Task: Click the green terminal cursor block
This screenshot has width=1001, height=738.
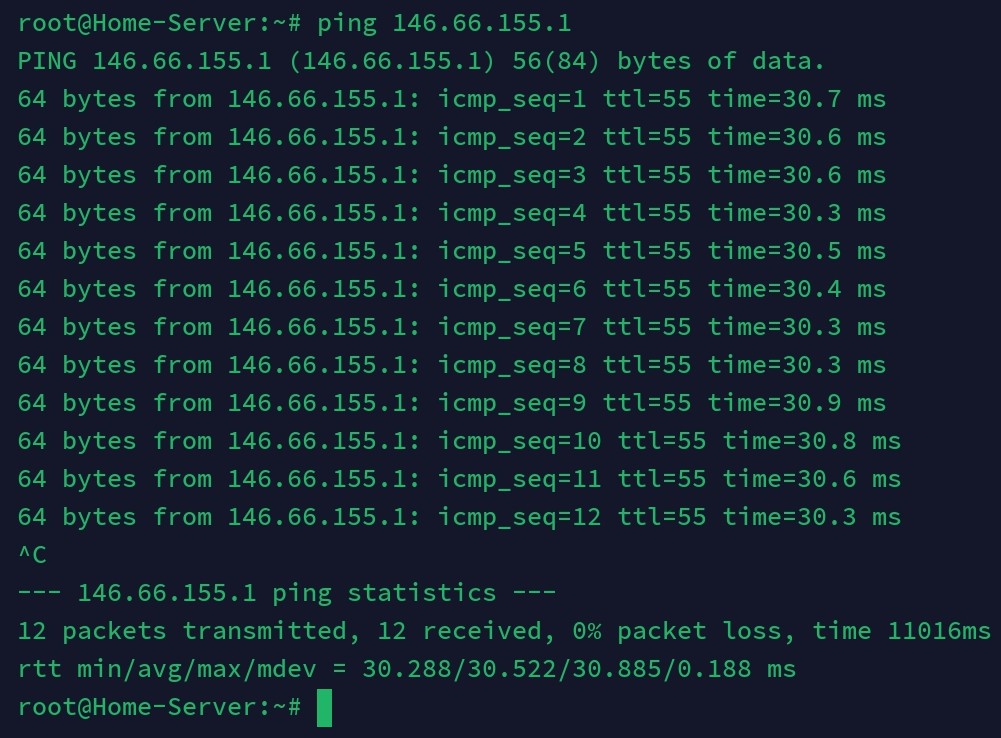Action: click(x=324, y=707)
